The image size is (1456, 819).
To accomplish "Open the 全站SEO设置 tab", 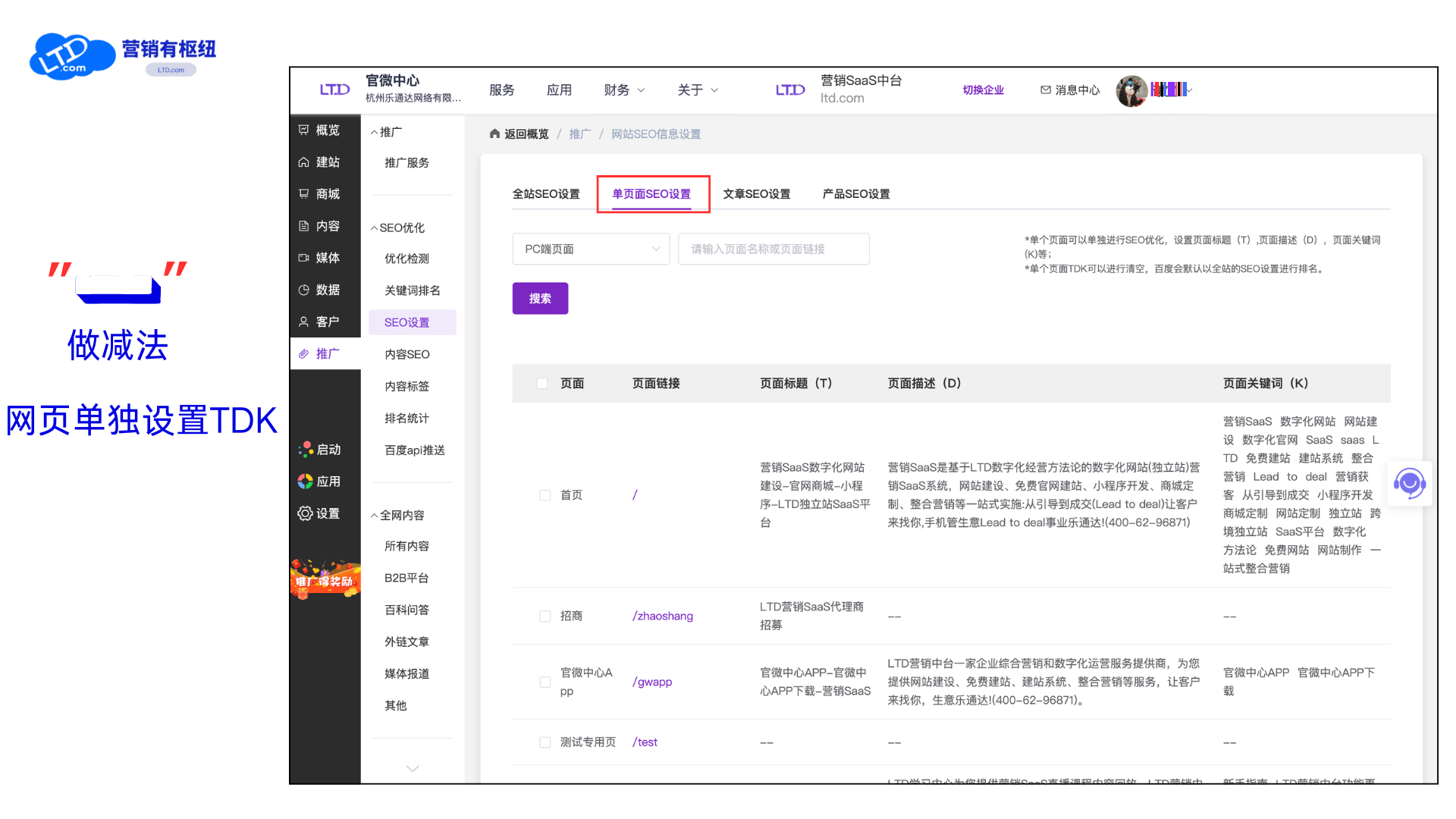I will click(x=548, y=193).
